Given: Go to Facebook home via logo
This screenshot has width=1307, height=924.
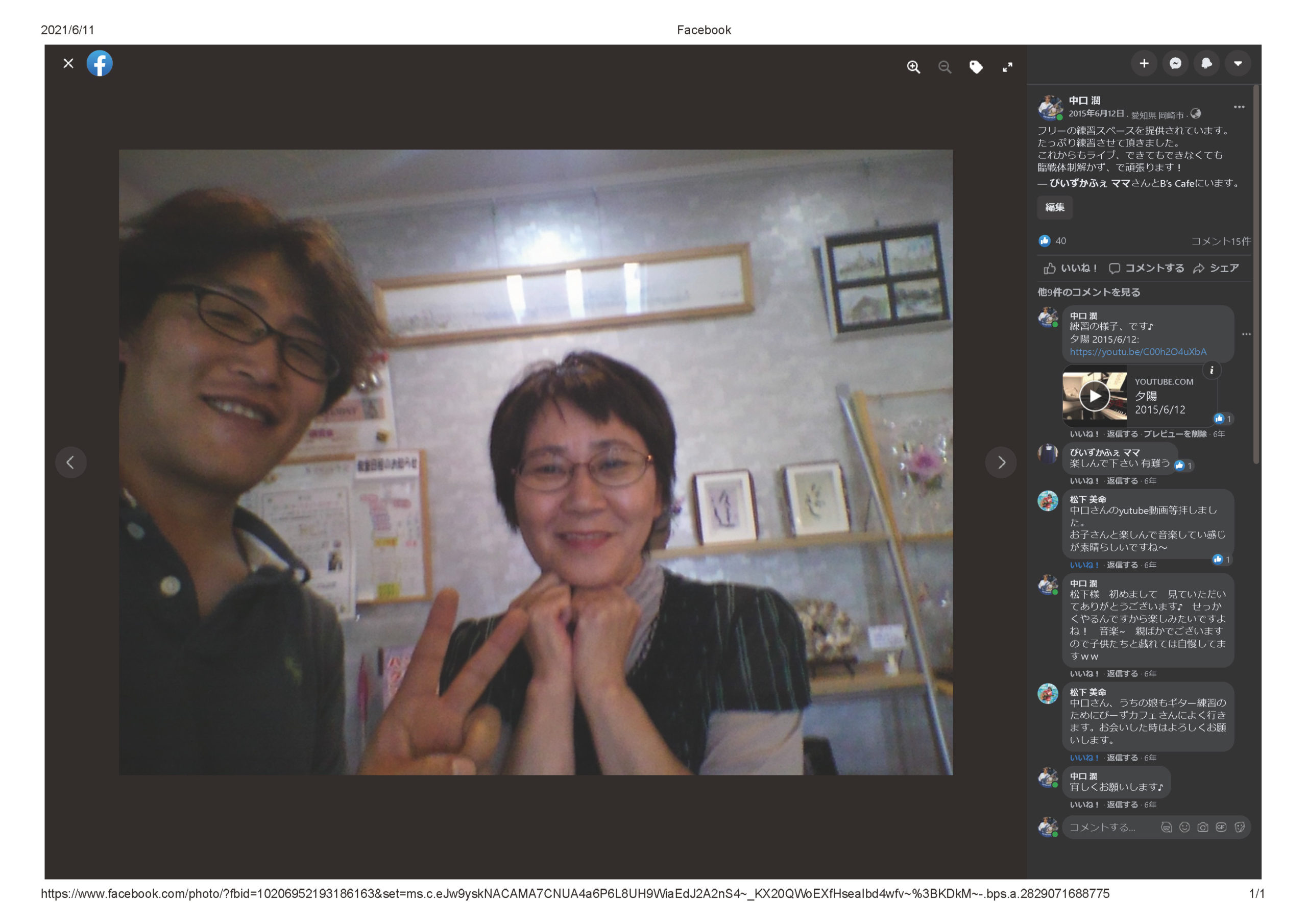Looking at the screenshot, I should point(100,63).
